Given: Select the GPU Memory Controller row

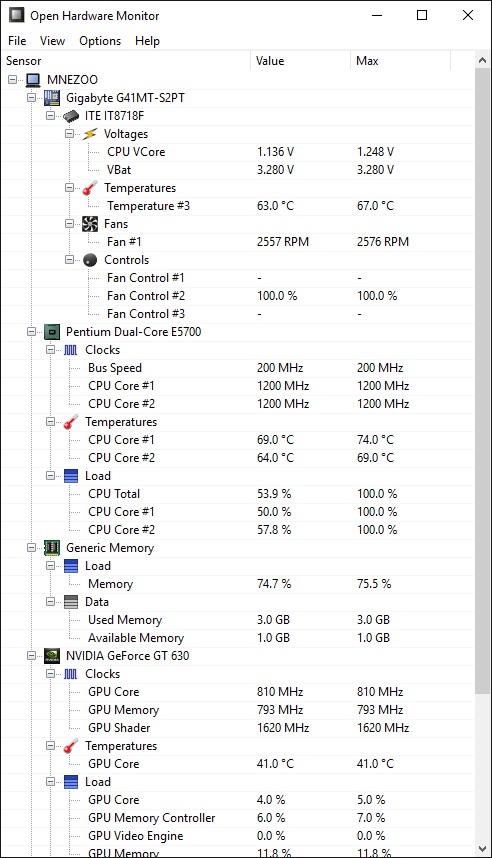Looking at the screenshot, I should [238, 818].
